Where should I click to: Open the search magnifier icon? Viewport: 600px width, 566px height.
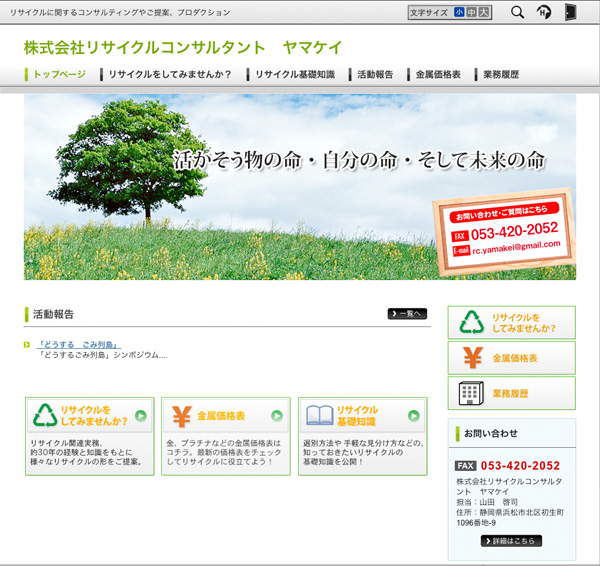[517, 12]
